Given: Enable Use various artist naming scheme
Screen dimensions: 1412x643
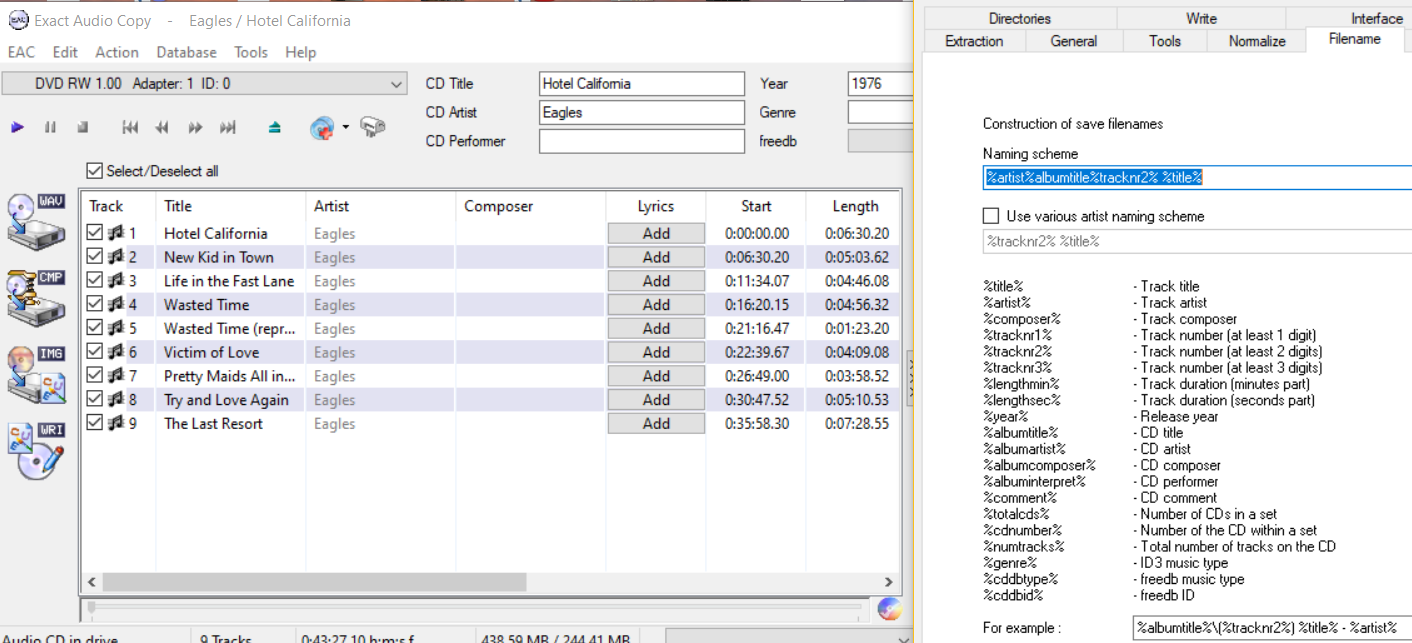Looking at the screenshot, I should pyautogui.click(x=991, y=216).
